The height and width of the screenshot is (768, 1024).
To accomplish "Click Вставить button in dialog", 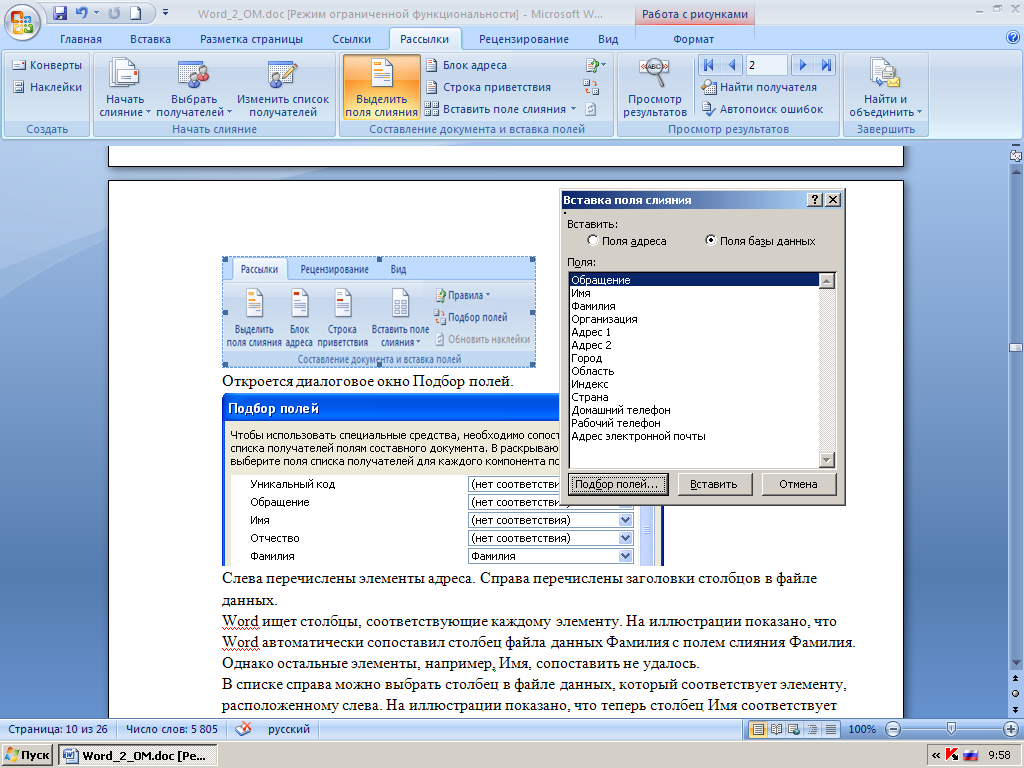I will pyautogui.click(x=714, y=484).
